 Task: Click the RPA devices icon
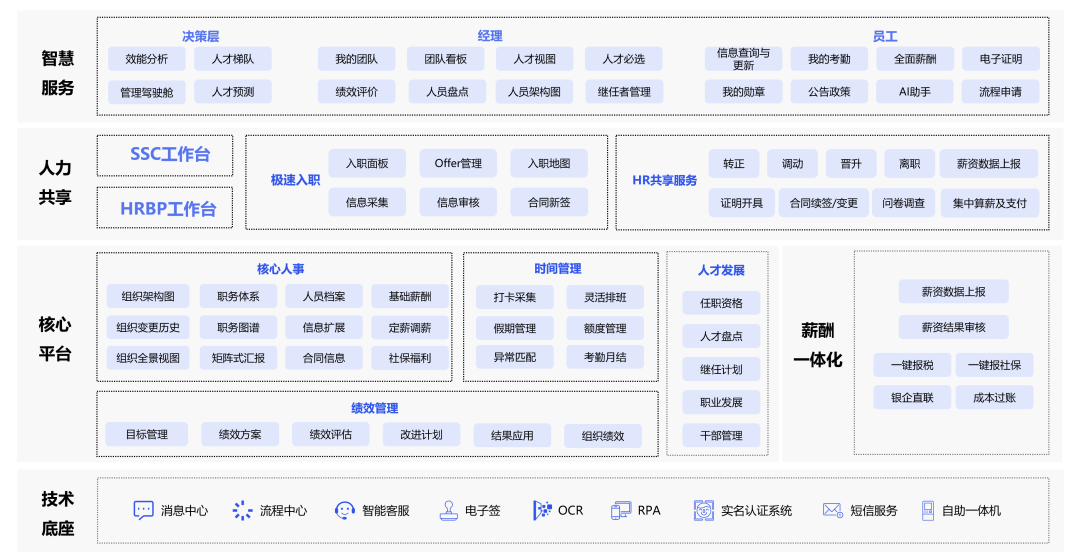[x=622, y=510]
